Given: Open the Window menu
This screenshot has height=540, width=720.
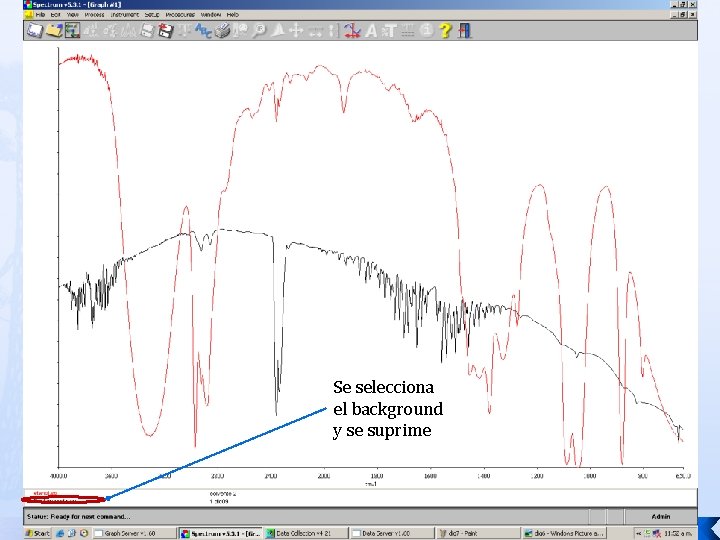Looking at the screenshot, I should pyautogui.click(x=210, y=15).
